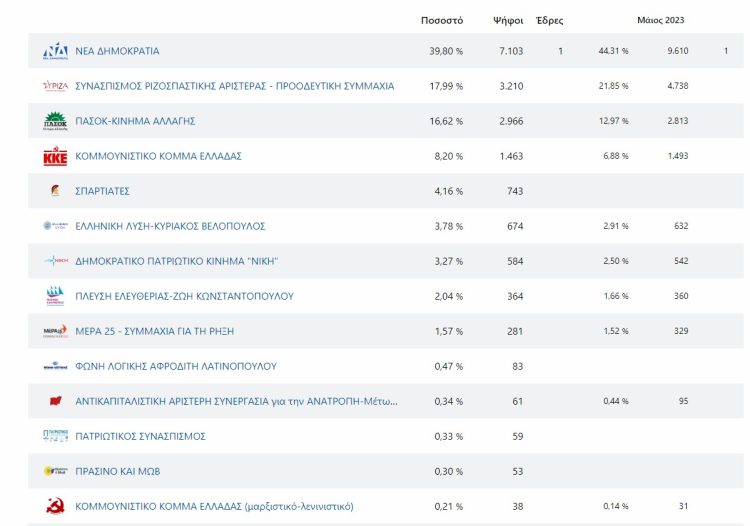Click the Μάιος 2023 column header
The height and width of the screenshot is (526, 750).
[x=661, y=20]
